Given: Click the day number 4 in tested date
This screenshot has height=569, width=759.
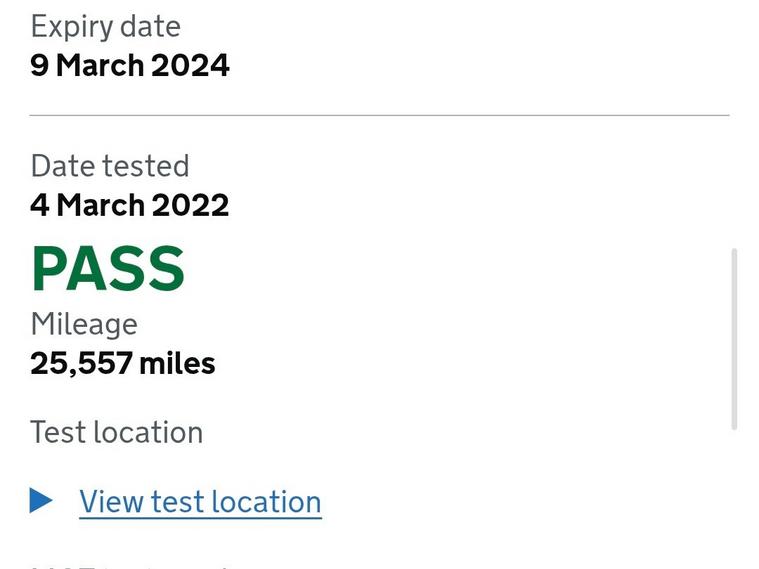Looking at the screenshot, I should coord(39,206).
